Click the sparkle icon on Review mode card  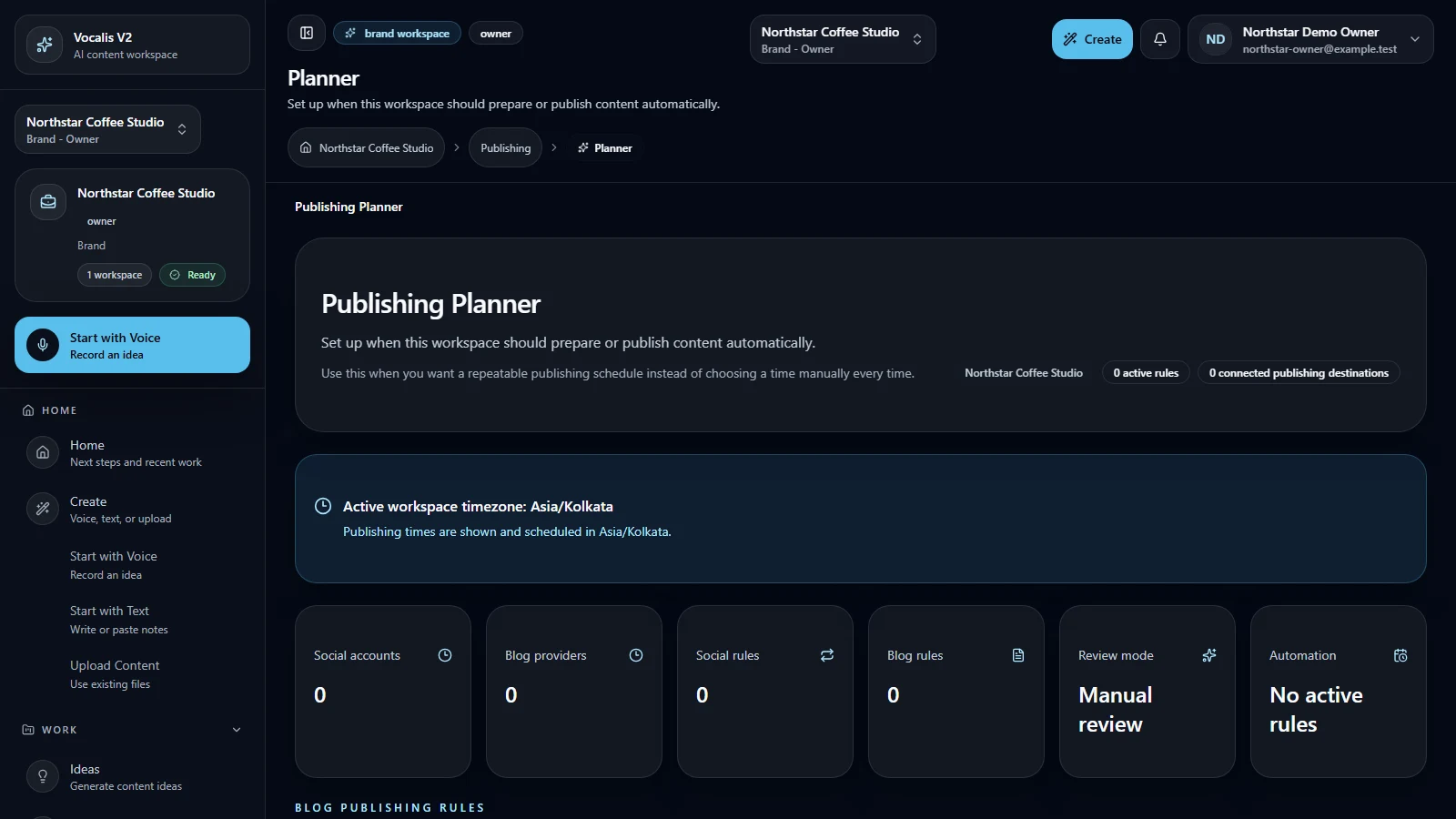tap(1209, 655)
